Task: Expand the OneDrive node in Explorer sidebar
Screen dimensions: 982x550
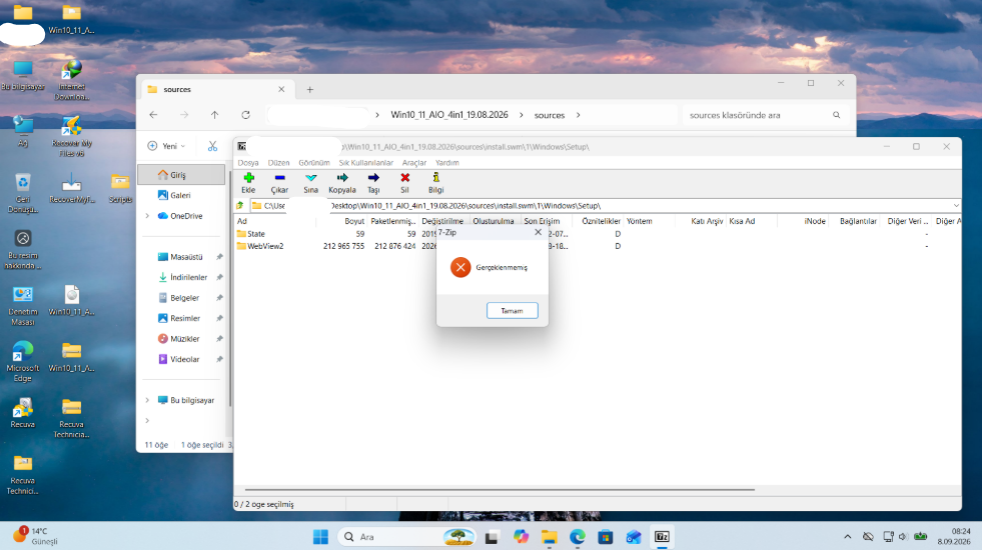Action: [148, 216]
